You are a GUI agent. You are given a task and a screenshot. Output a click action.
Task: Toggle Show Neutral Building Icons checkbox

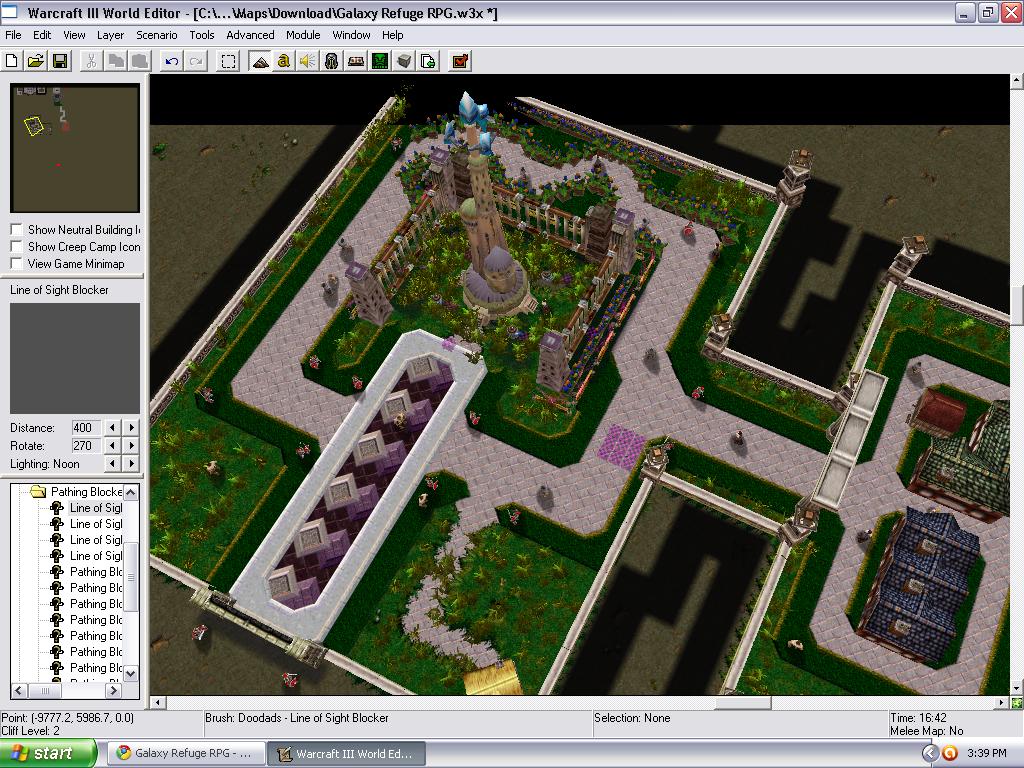click(x=17, y=230)
